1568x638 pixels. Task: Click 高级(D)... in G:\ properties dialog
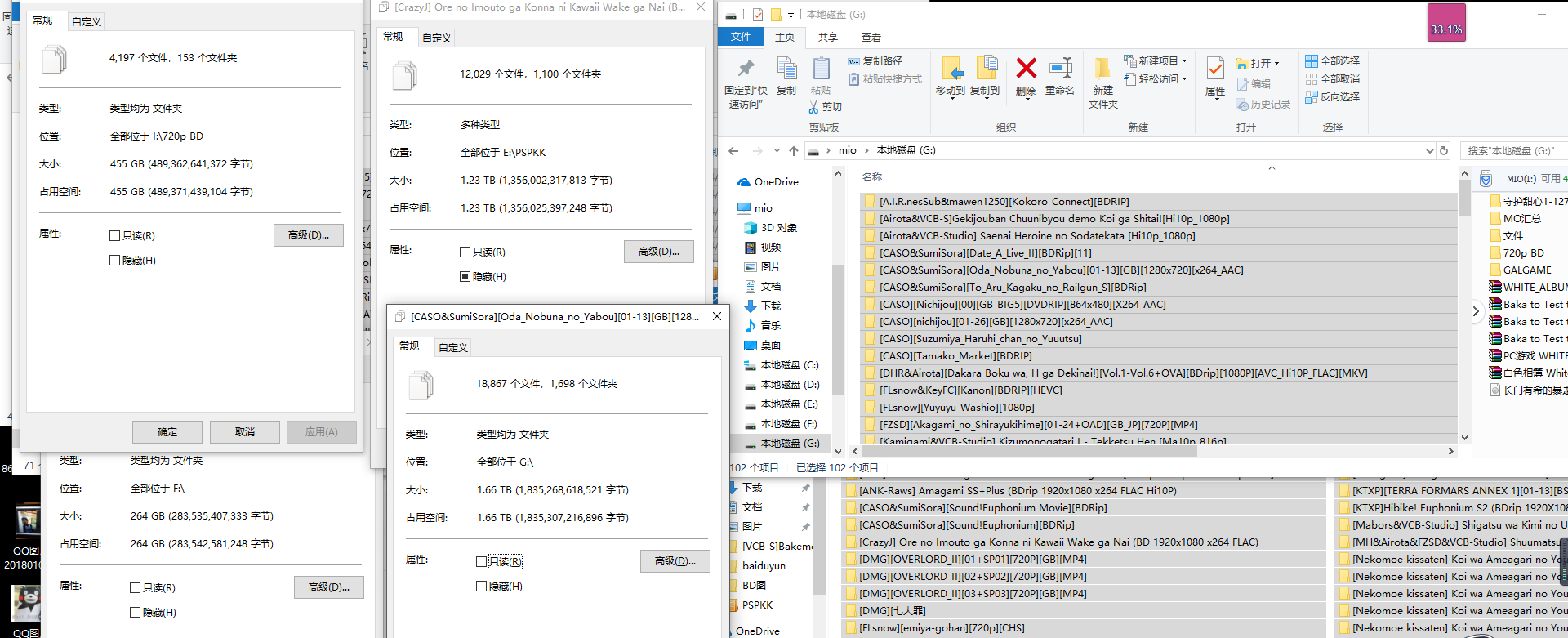(x=675, y=561)
